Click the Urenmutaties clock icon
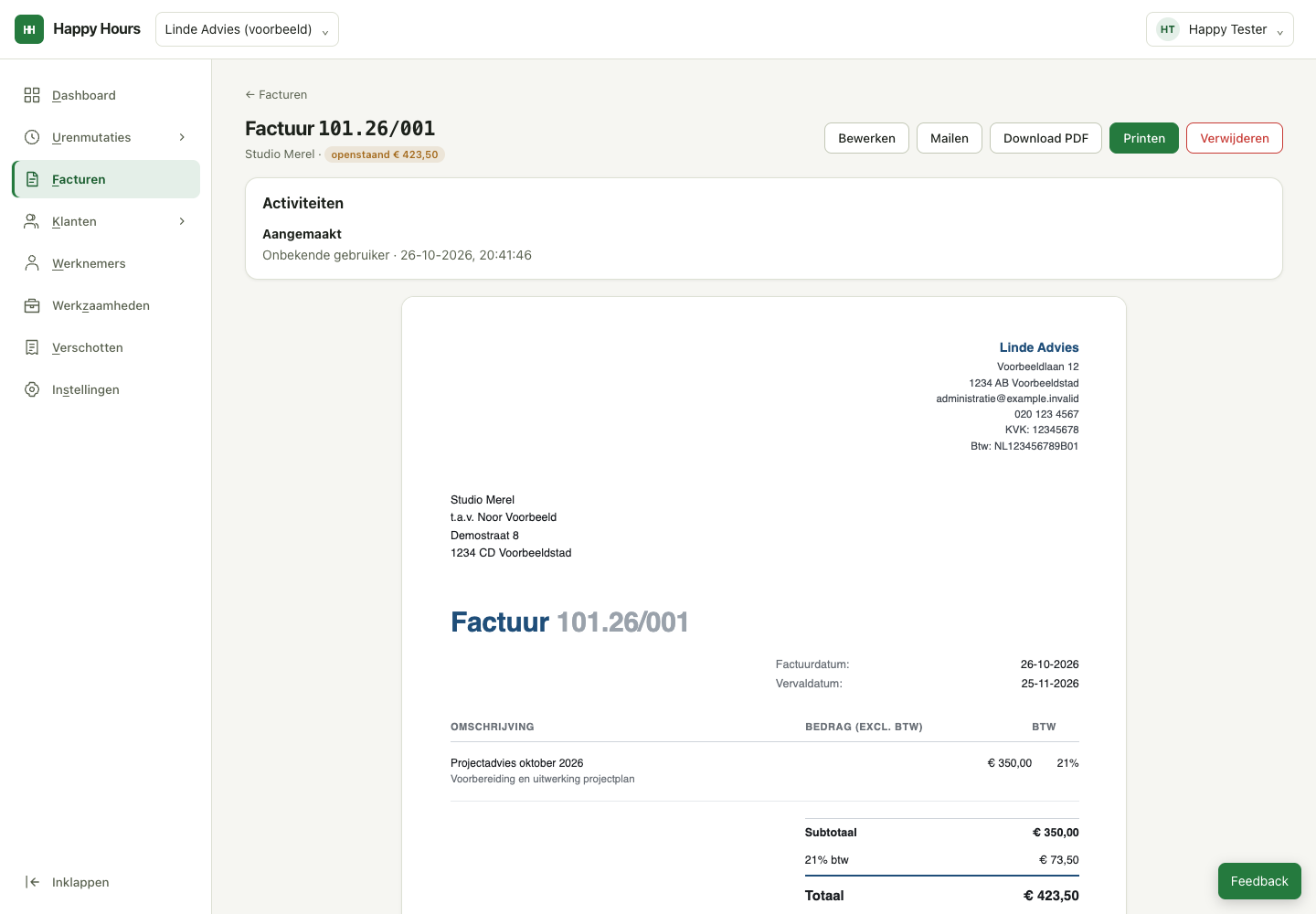The width and height of the screenshot is (1316, 914). click(32, 137)
